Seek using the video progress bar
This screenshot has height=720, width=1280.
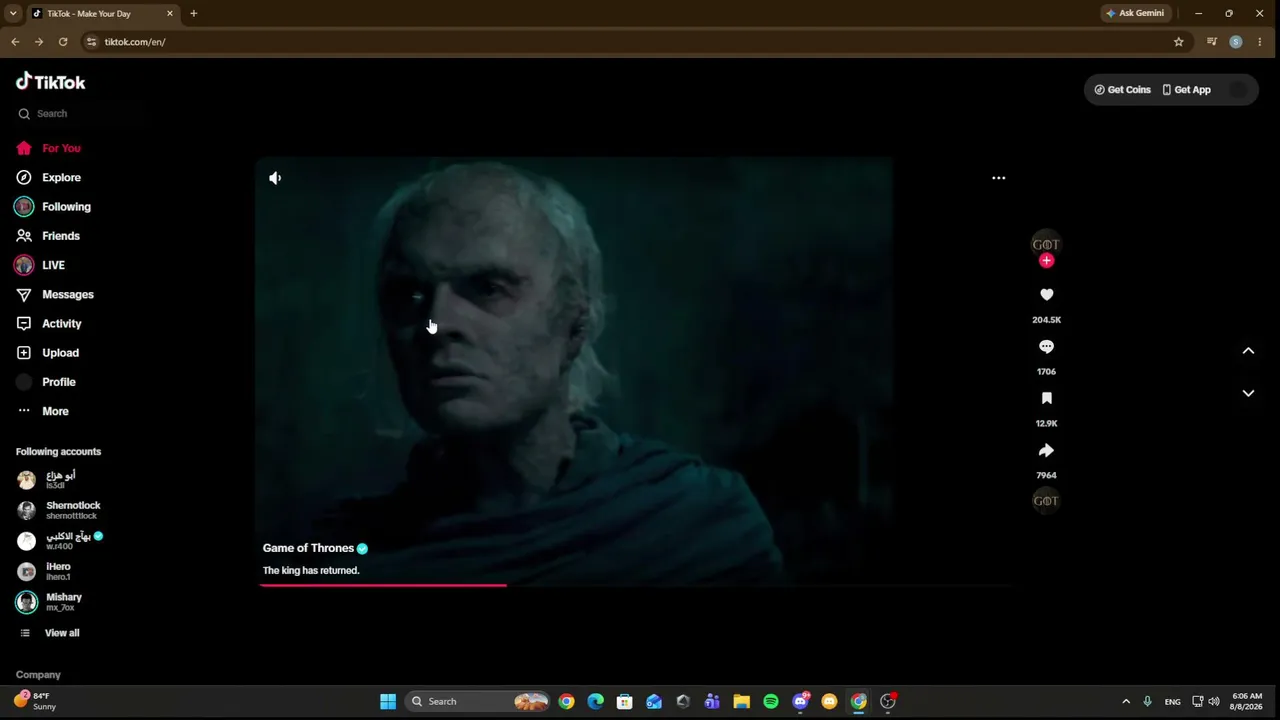click(636, 585)
